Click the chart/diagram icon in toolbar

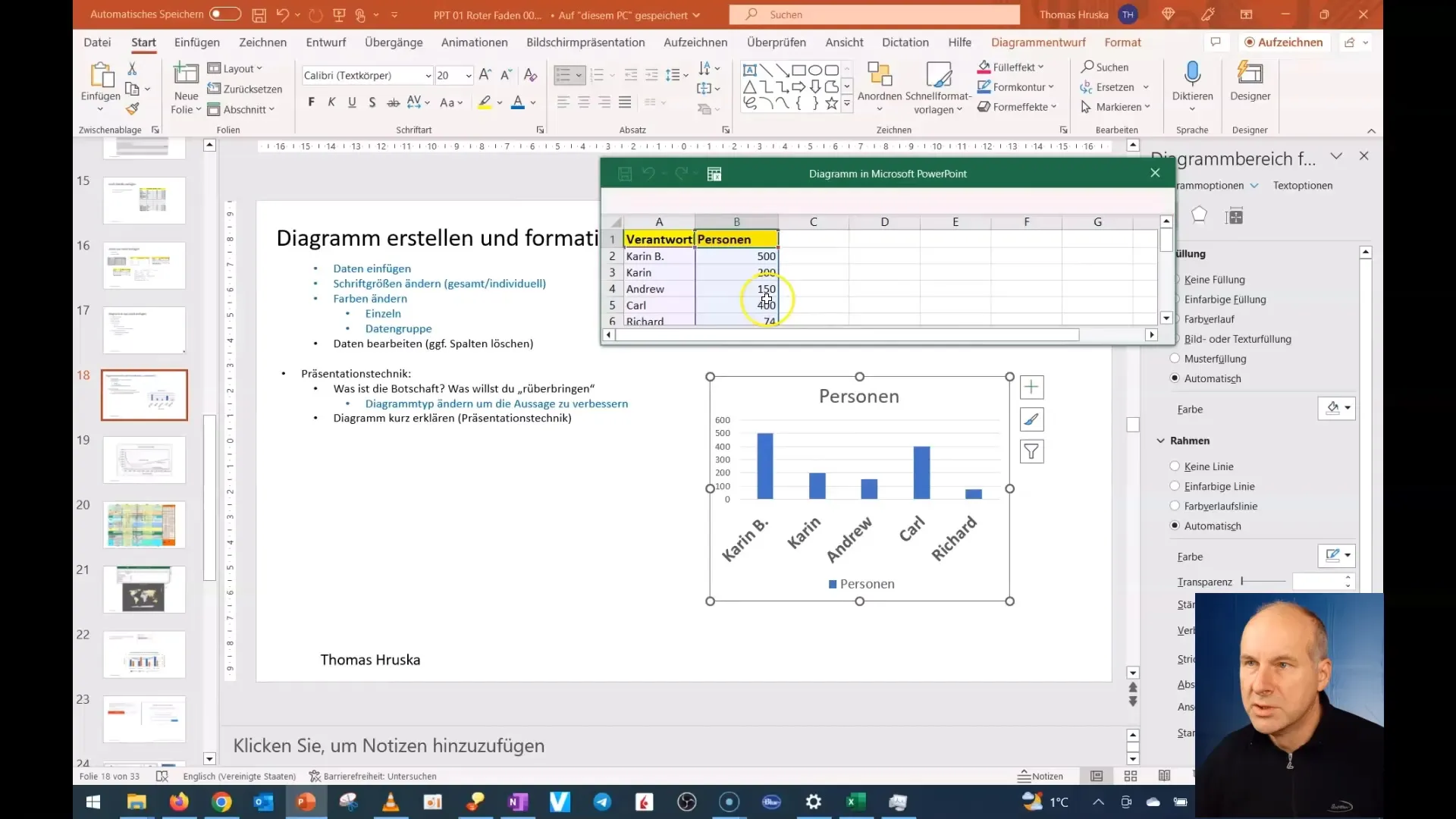tap(714, 173)
